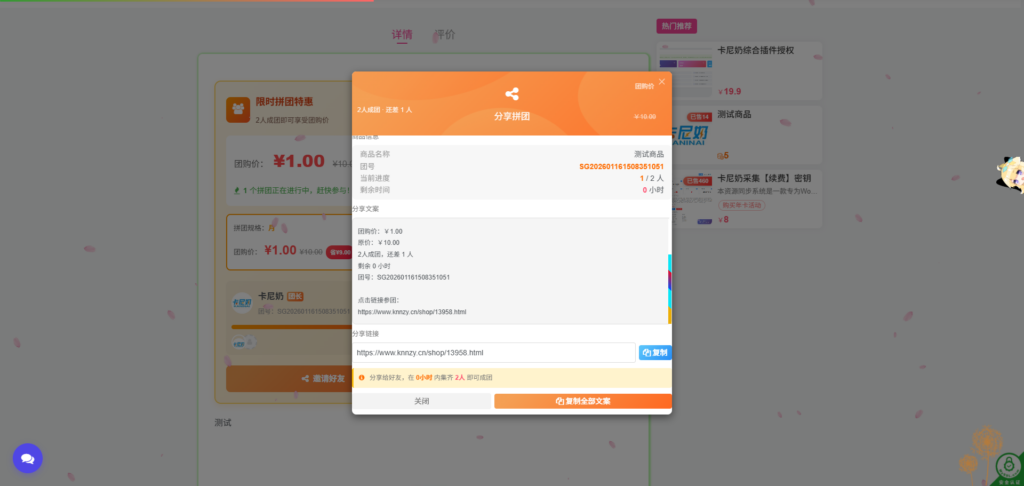1024x486 pixels.
Task: Click the 测试 description text
Action: [x=223, y=423]
